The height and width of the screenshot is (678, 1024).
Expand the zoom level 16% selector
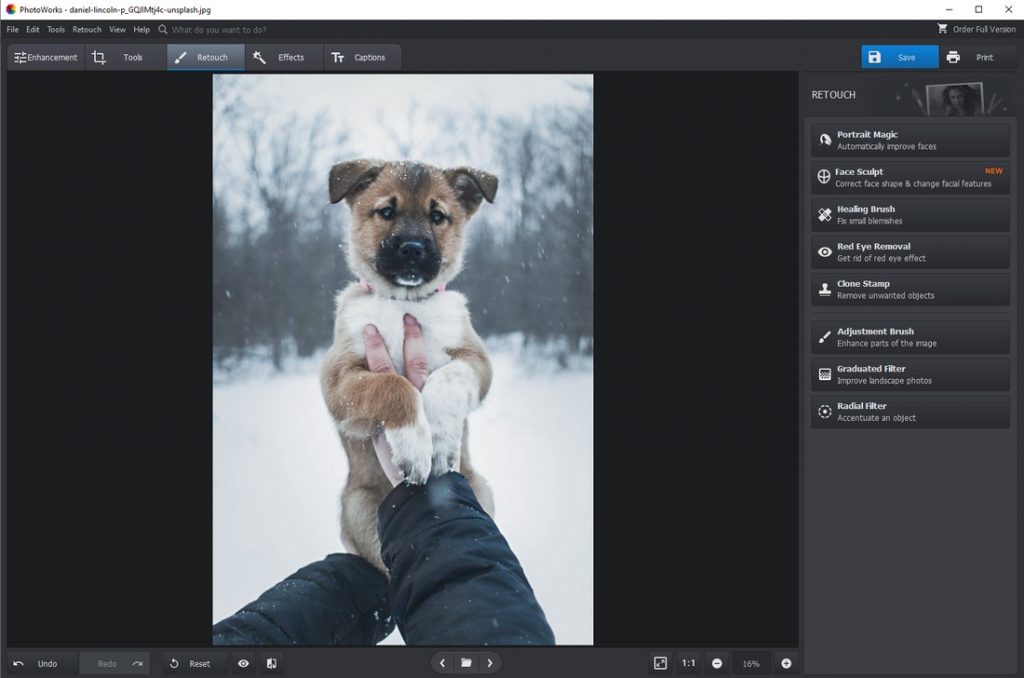pyautogui.click(x=750, y=663)
